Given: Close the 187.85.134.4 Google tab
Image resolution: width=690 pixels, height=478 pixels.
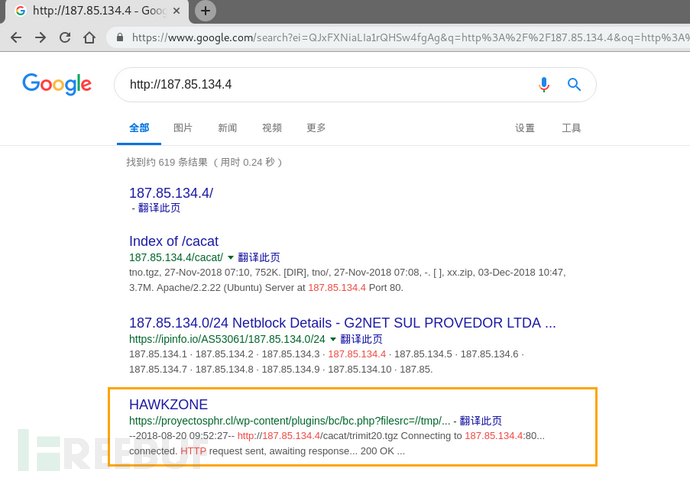Looking at the screenshot, I should pos(176,11).
